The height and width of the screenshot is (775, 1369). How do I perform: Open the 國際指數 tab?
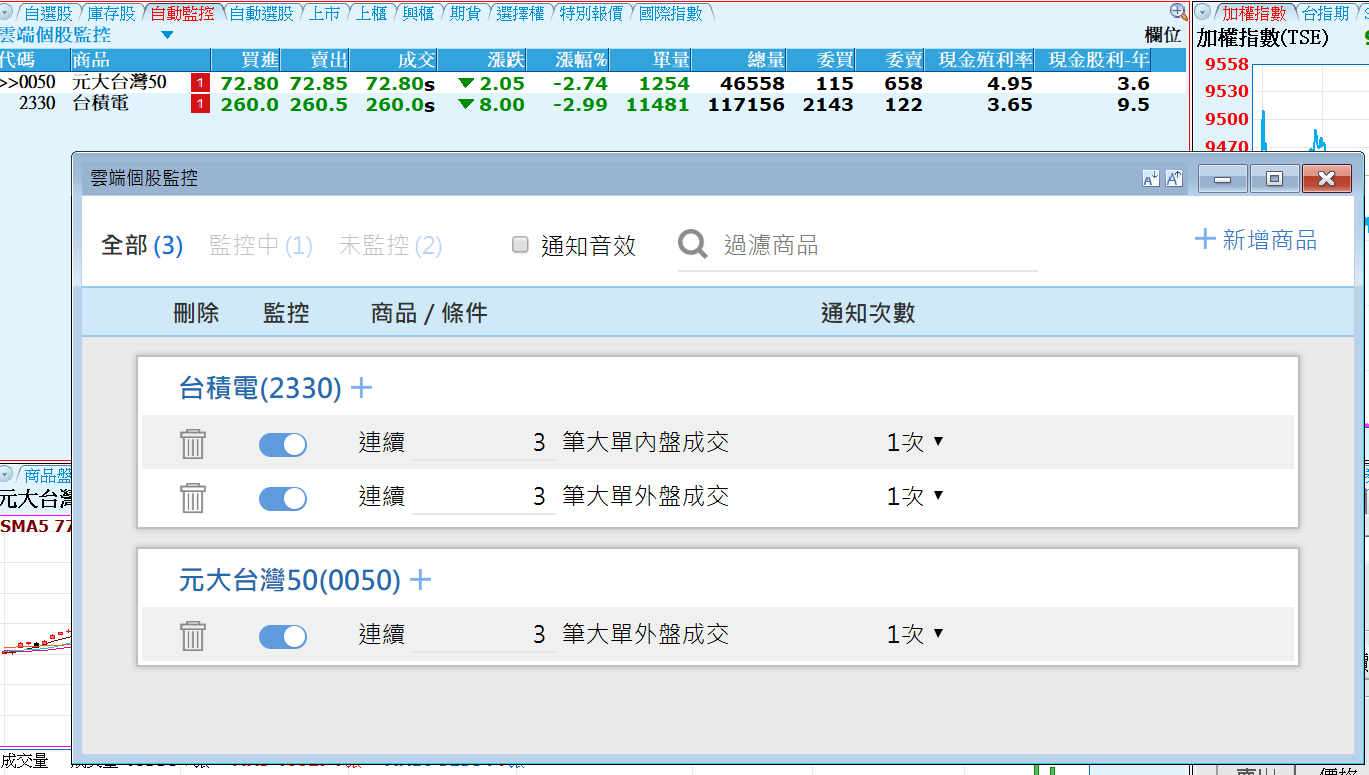pos(670,13)
